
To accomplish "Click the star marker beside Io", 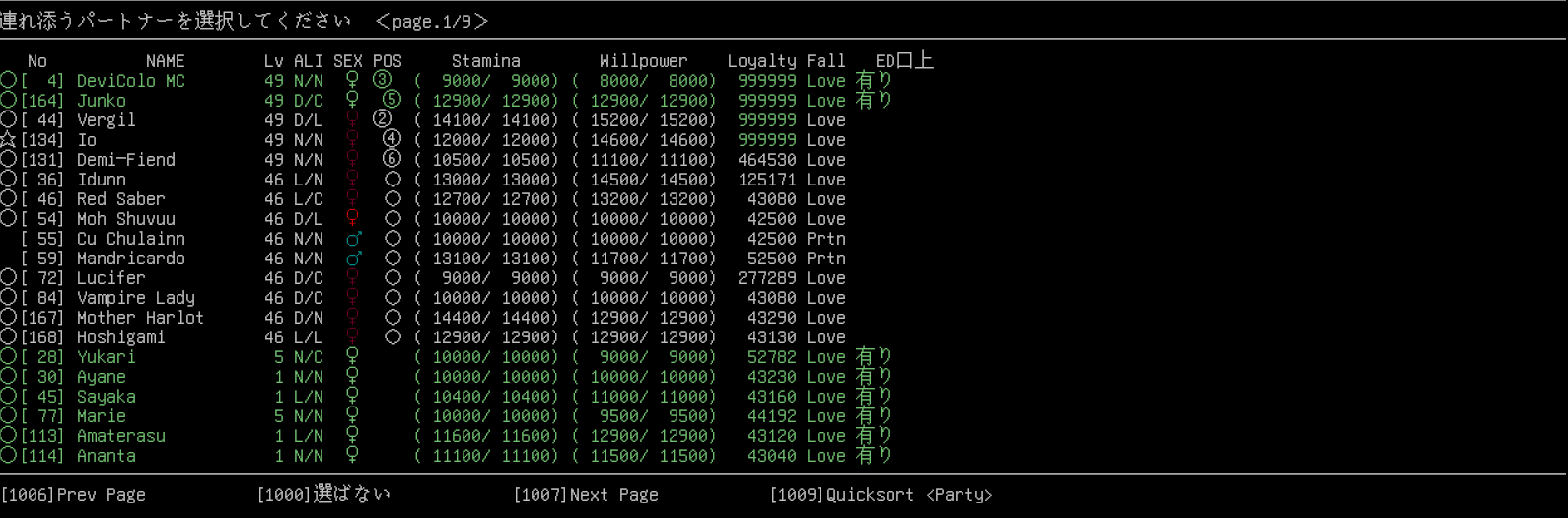I will [8, 140].
